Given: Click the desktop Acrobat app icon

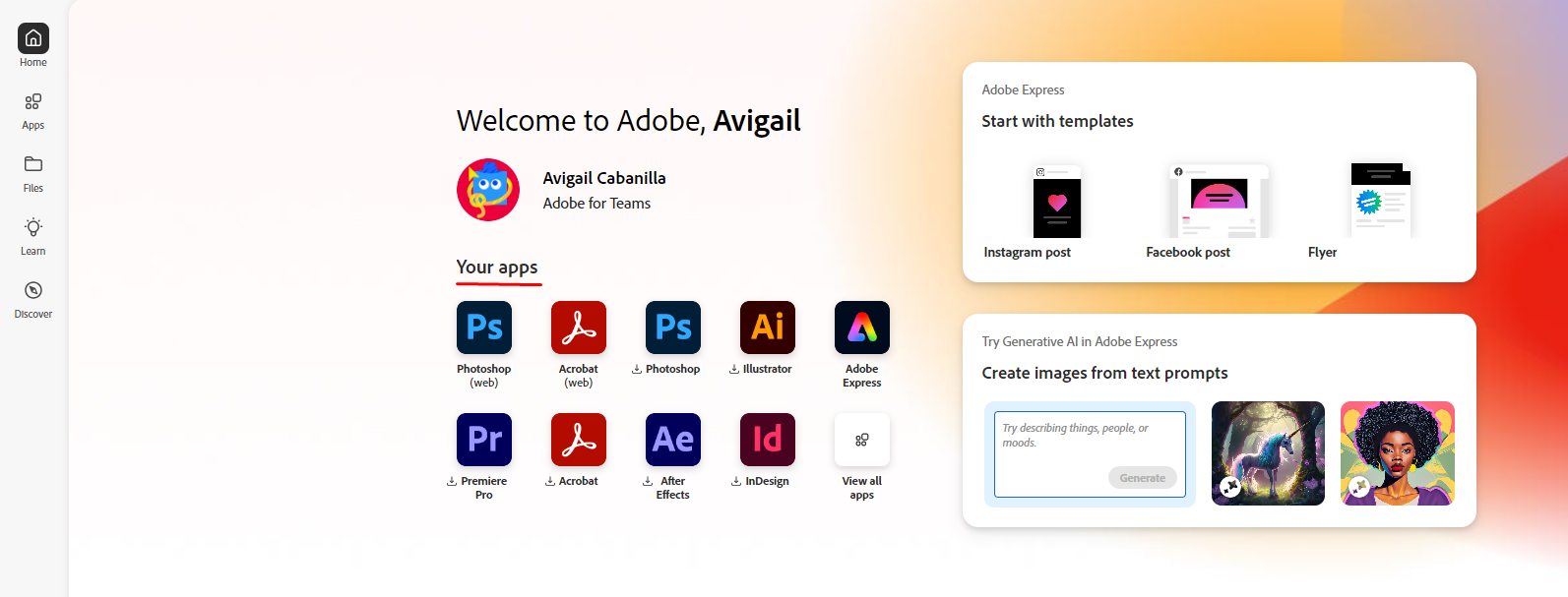Looking at the screenshot, I should pos(579,440).
